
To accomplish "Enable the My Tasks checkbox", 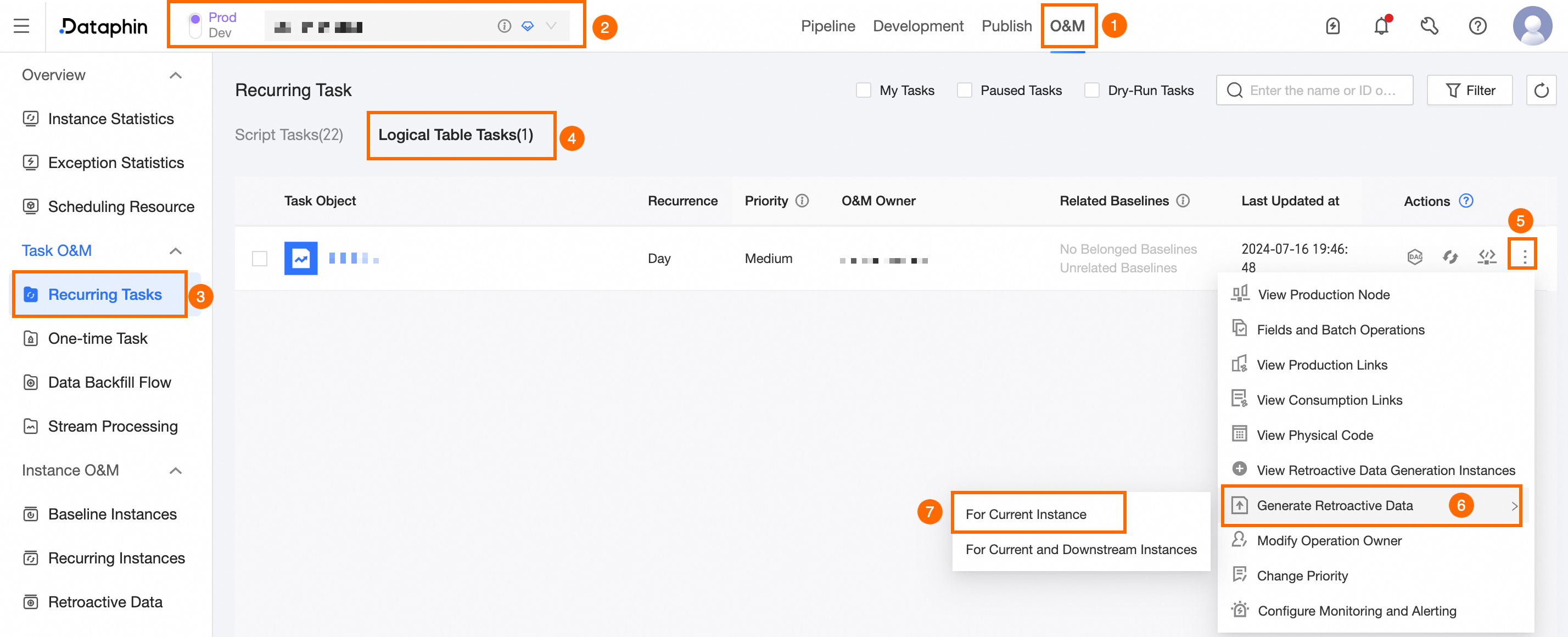I will pos(863,91).
